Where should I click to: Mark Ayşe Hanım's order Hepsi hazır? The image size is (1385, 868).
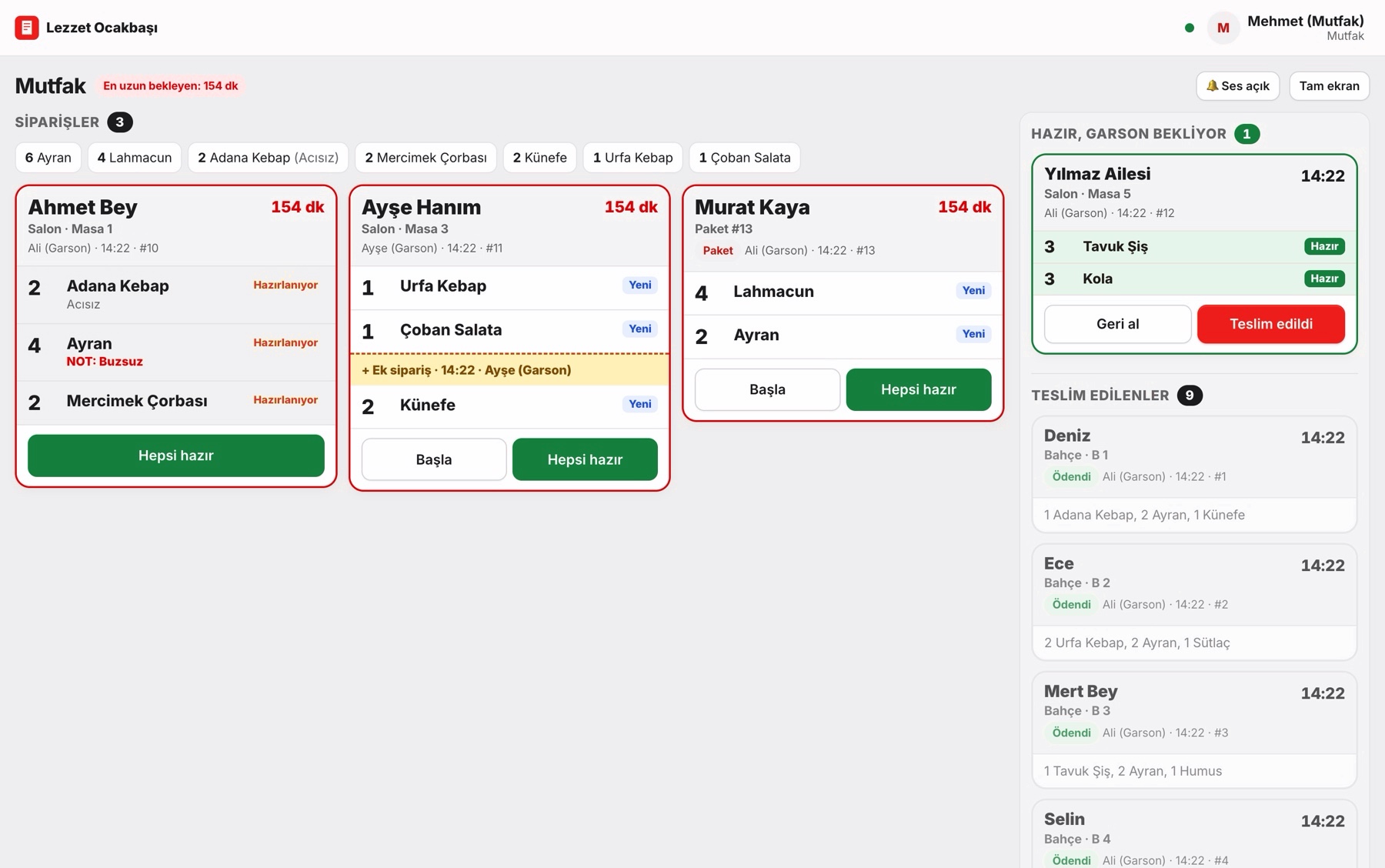pyautogui.click(x=585, y=459)
